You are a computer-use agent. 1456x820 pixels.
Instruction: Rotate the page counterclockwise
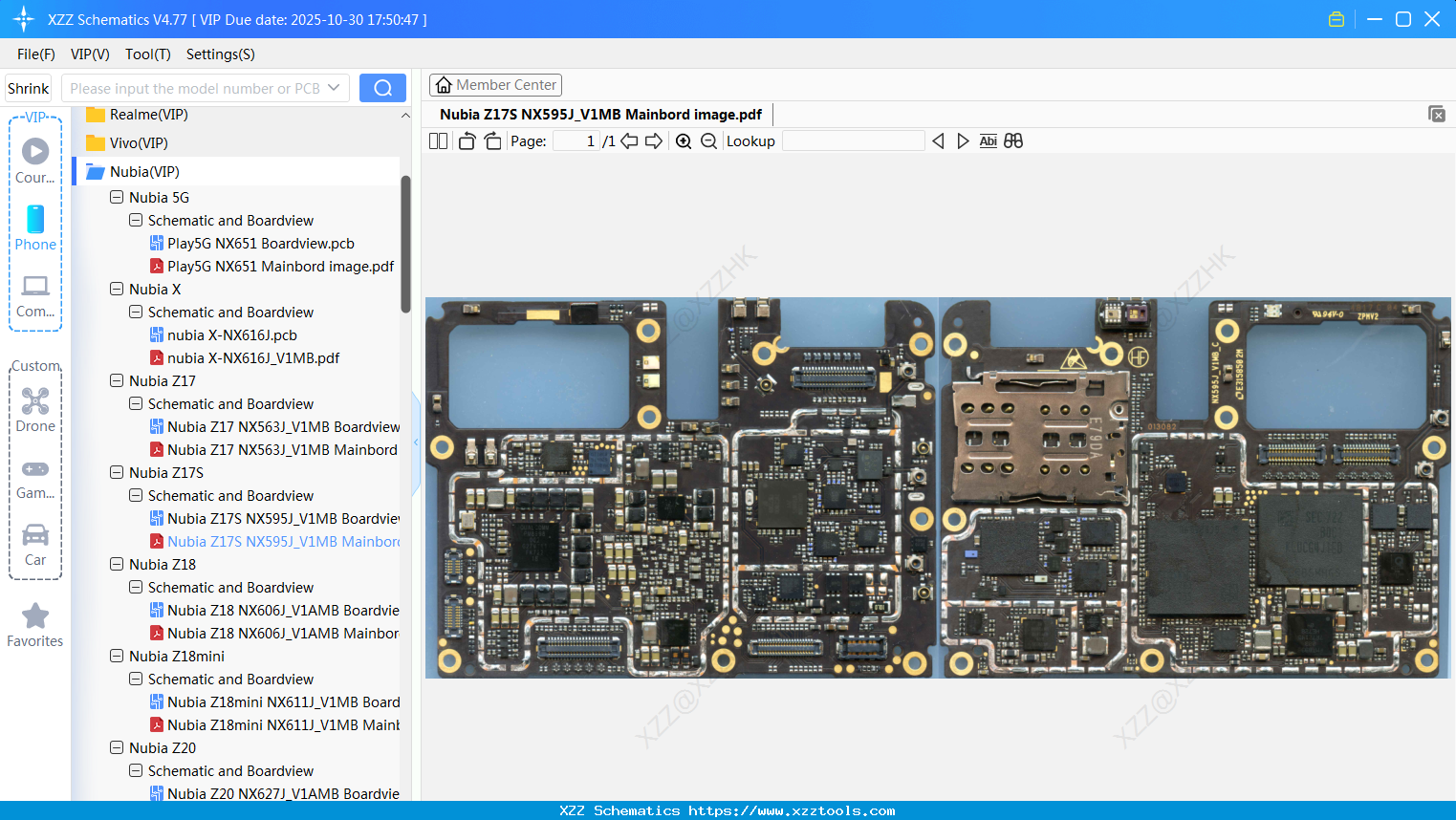click(467, 140)
